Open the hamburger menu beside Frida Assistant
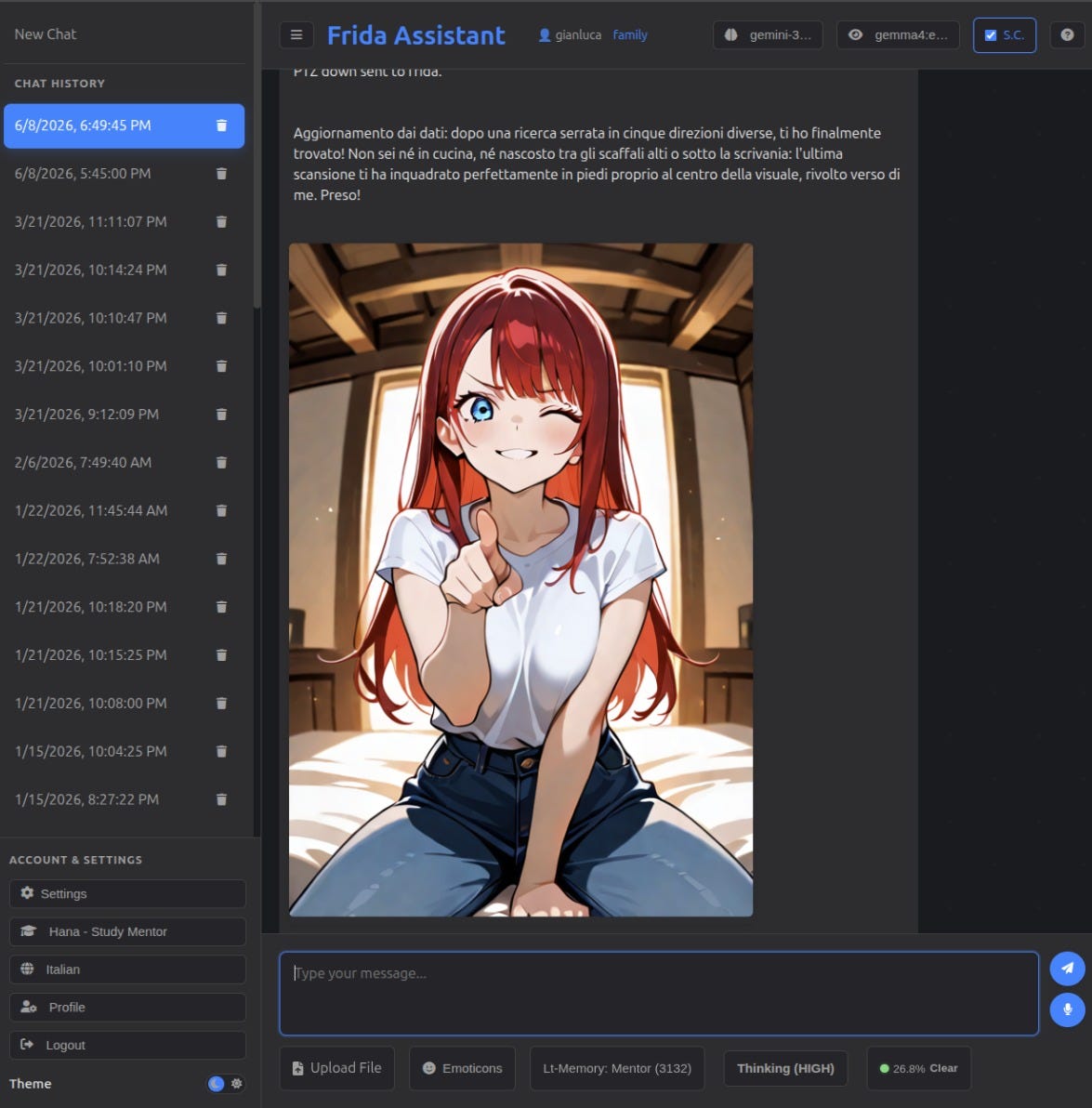The image size is (1092, 1108). tap(296, 34)
